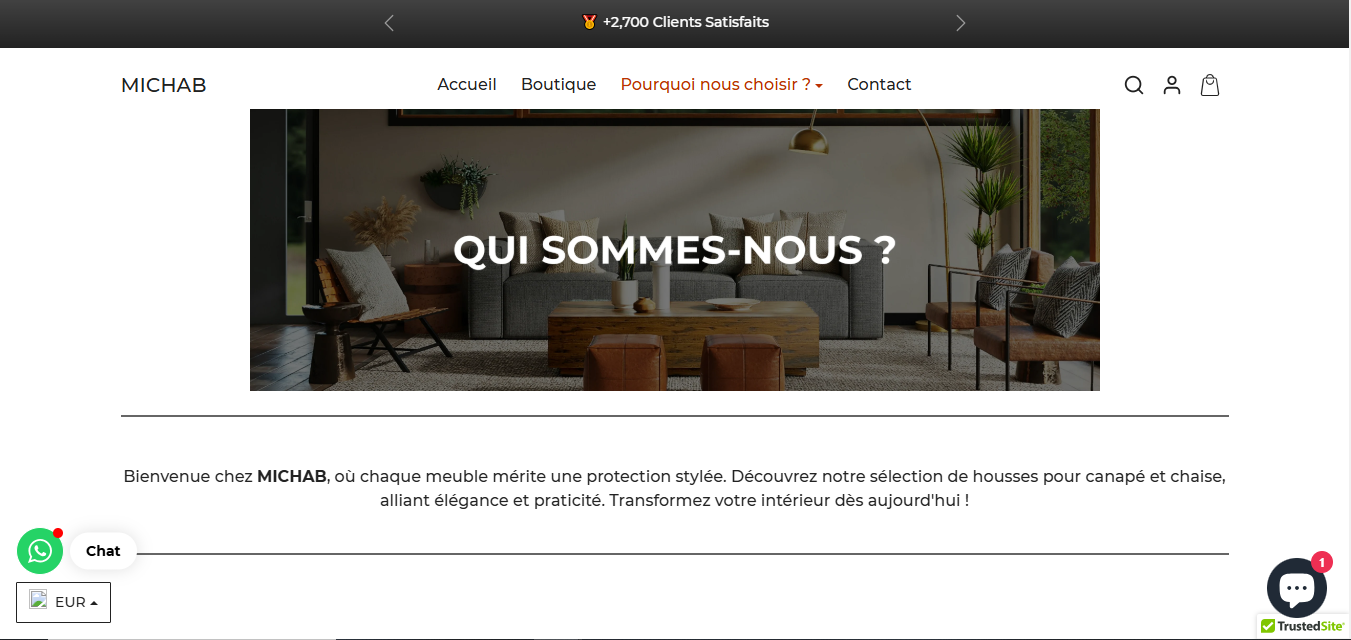
Task: Click the flag icon in currency selector
Action: click(38, 600)
